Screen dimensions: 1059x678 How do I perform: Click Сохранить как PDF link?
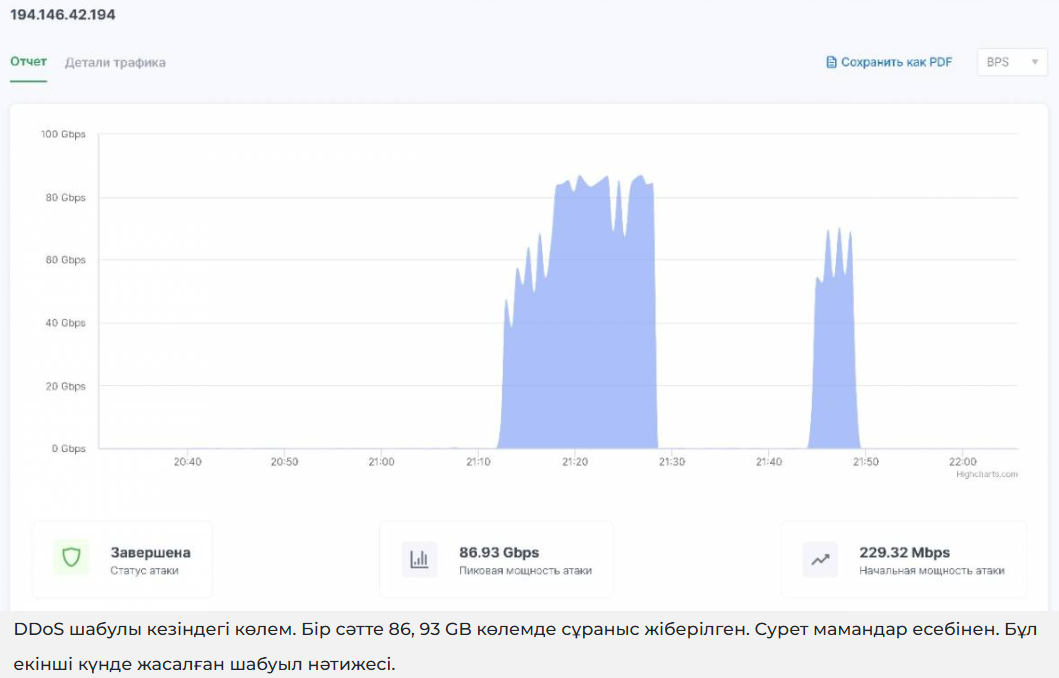click(896, 62)
